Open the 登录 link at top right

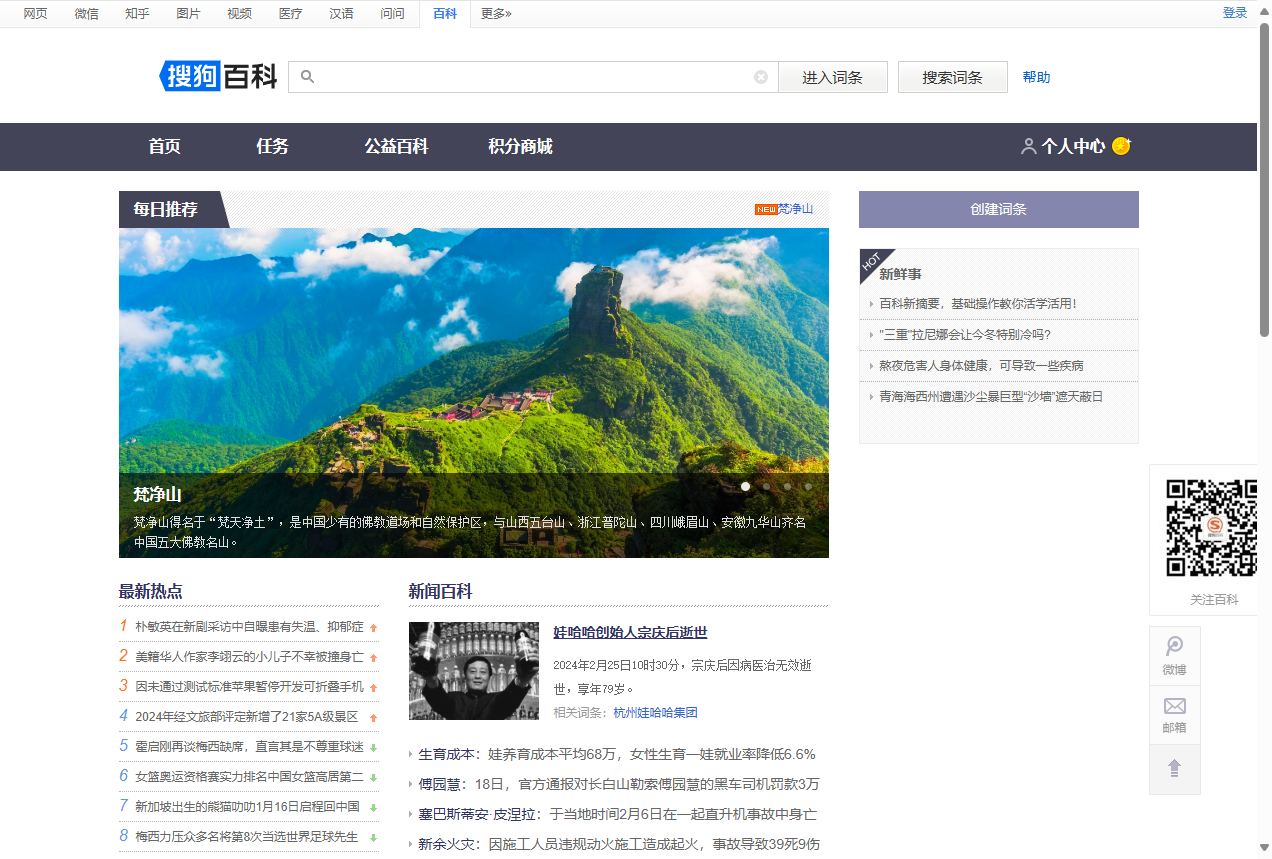1235,12
